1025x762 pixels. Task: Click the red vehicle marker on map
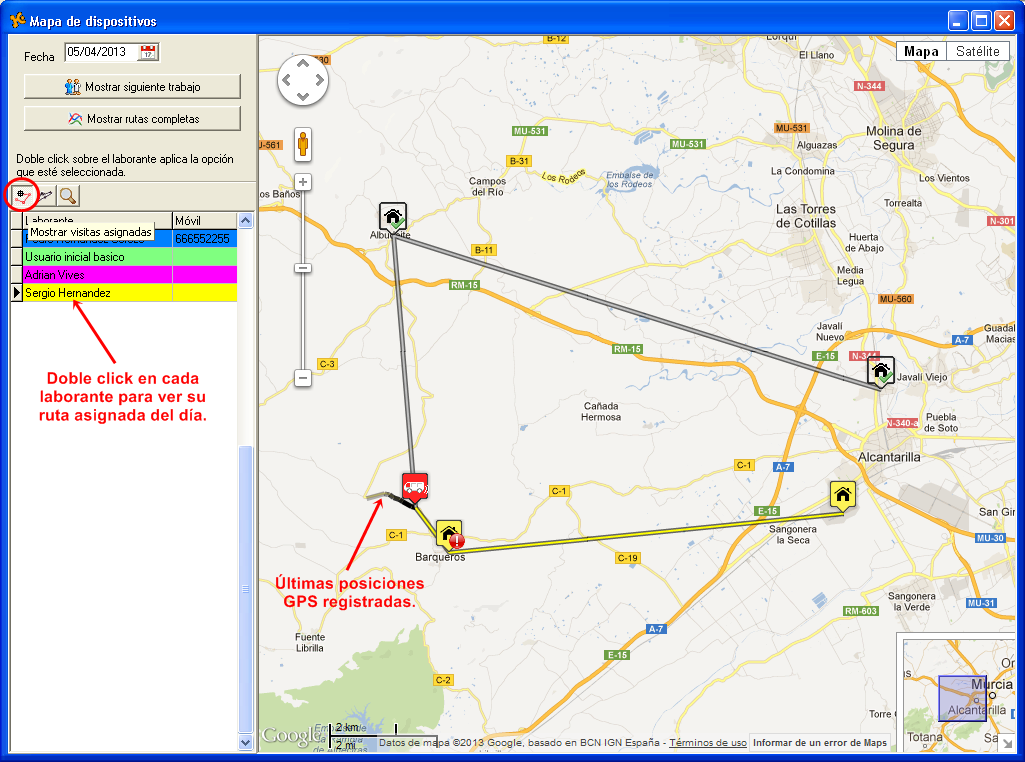414,487
